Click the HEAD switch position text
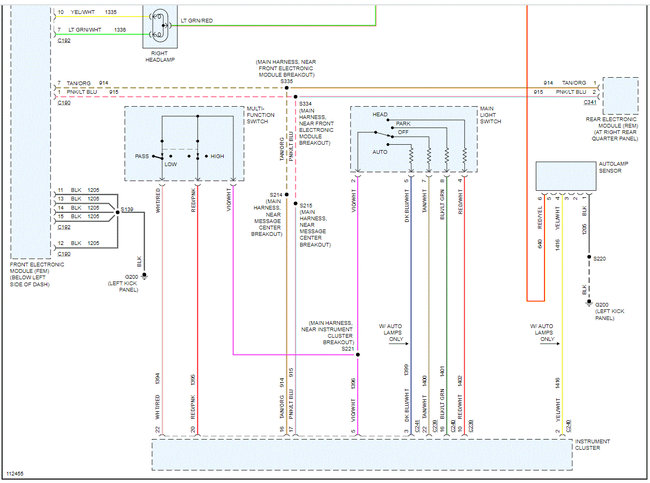The image size is (650, 483). click(x=380, y=114)
